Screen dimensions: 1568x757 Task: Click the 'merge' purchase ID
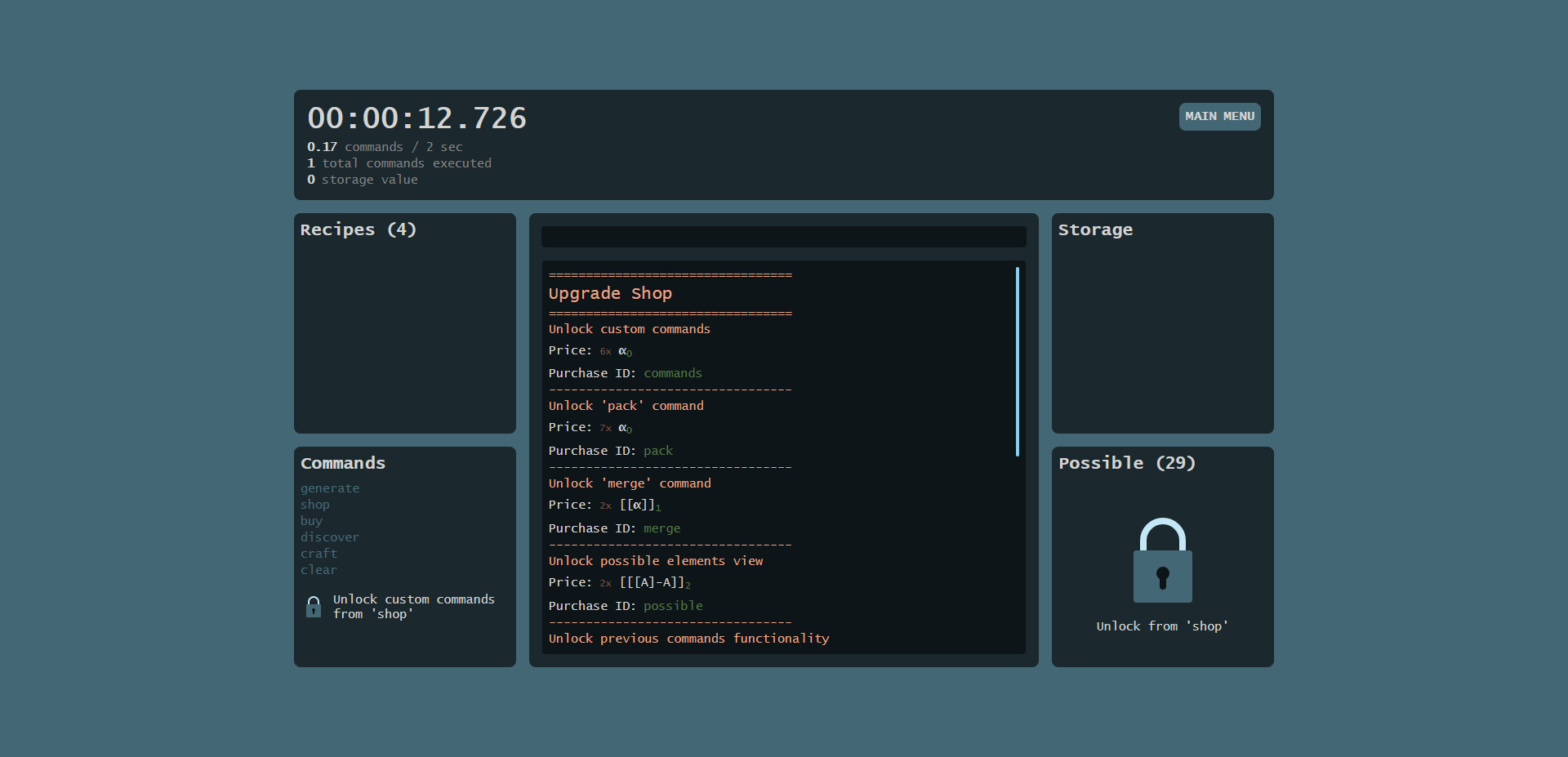[661, 528]
